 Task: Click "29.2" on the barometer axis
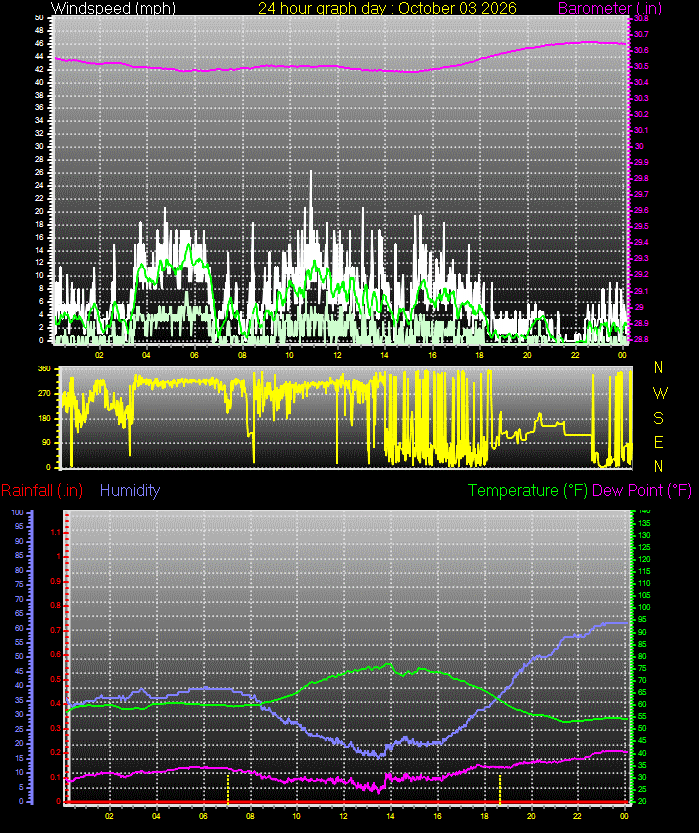[x=641, y=274]
